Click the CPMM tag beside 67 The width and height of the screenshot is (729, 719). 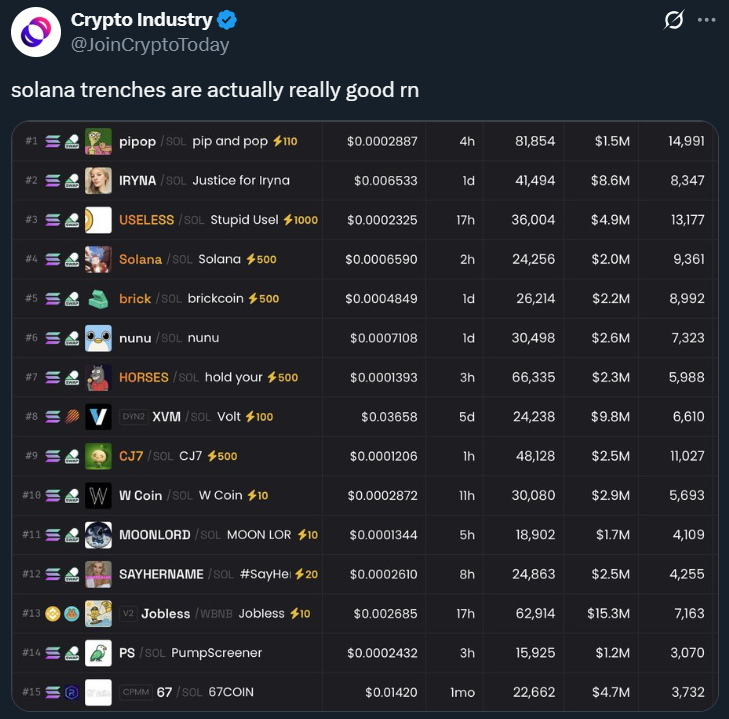coord(136,692)
